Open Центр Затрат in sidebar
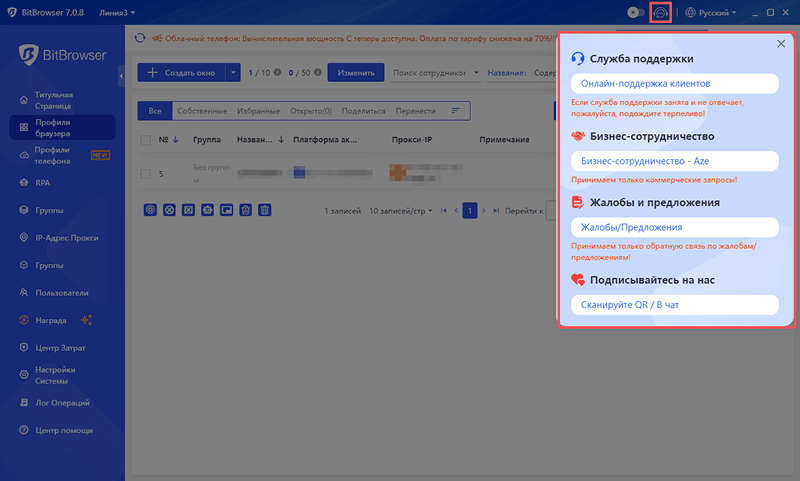Screen dimensions: 800x481 coord(62,347)
